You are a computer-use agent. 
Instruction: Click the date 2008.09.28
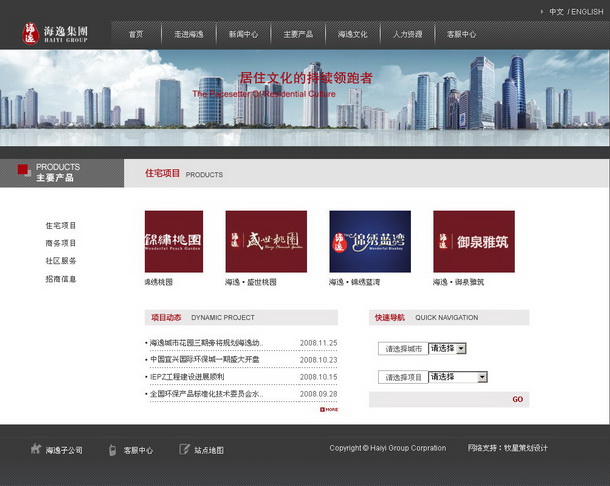point(319,394)
